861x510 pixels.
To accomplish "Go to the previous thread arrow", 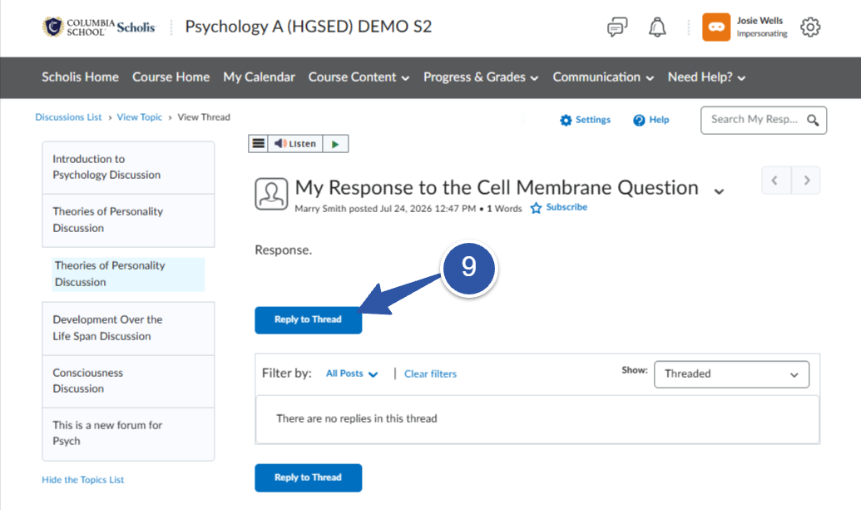I will tap(776, 180).
